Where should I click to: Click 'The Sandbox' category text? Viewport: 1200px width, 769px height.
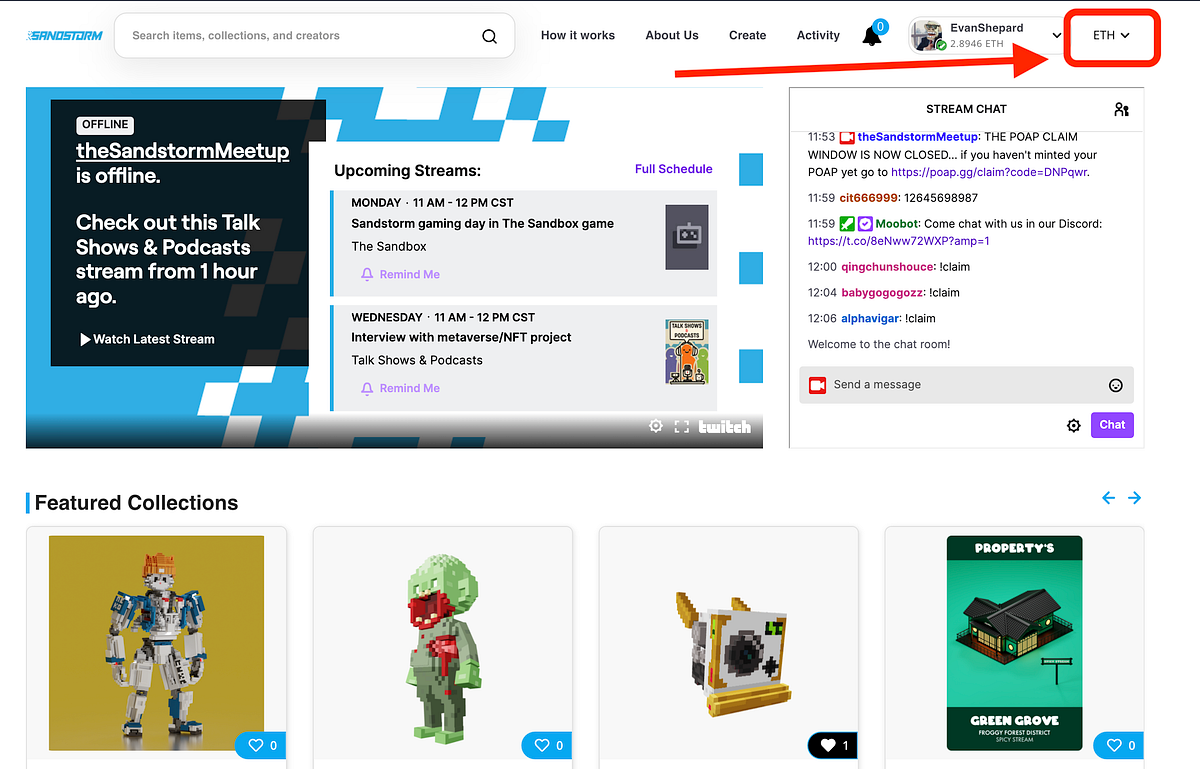coord(389,246)
